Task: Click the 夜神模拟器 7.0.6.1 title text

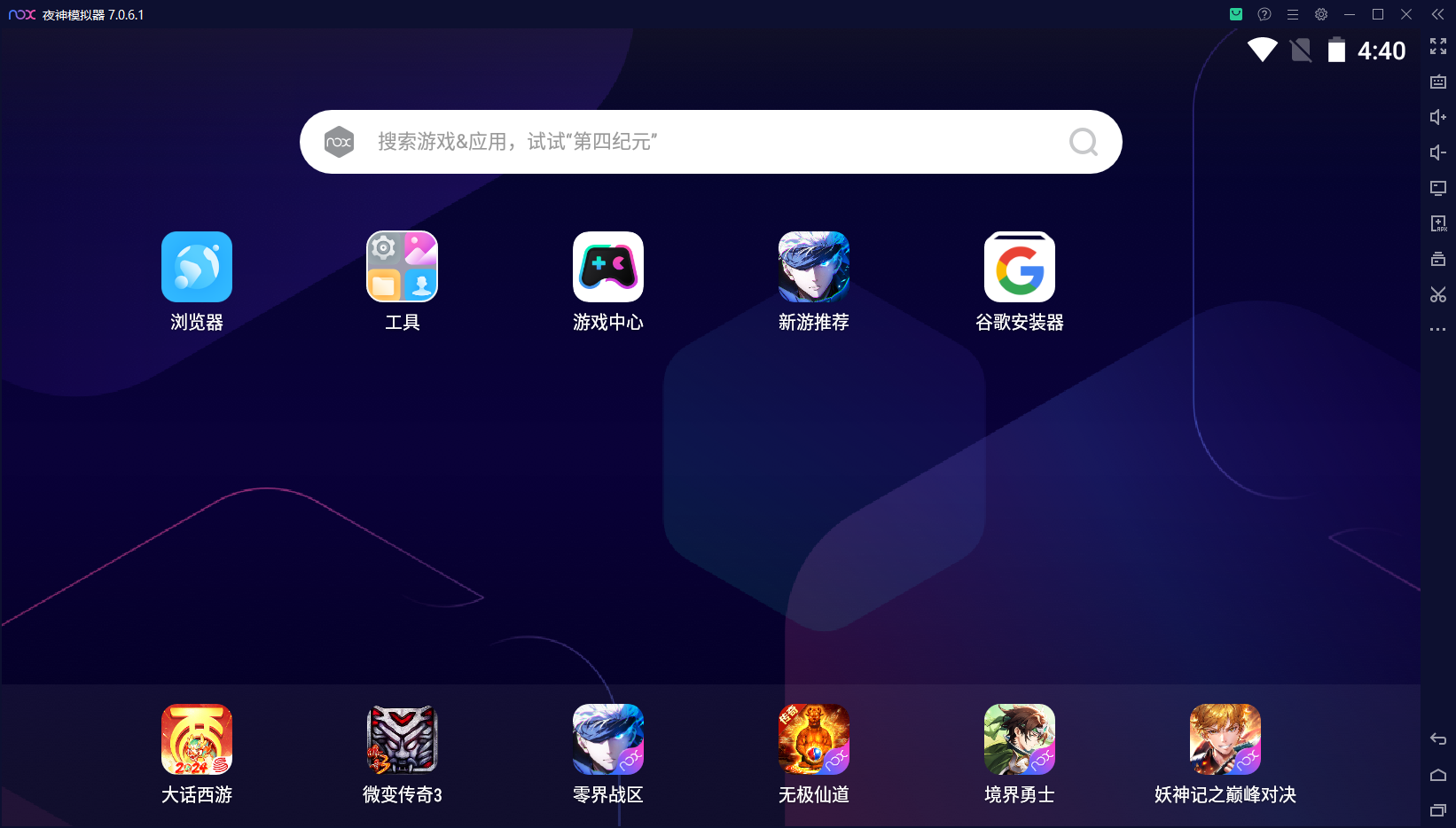Action: pos(93,15)
